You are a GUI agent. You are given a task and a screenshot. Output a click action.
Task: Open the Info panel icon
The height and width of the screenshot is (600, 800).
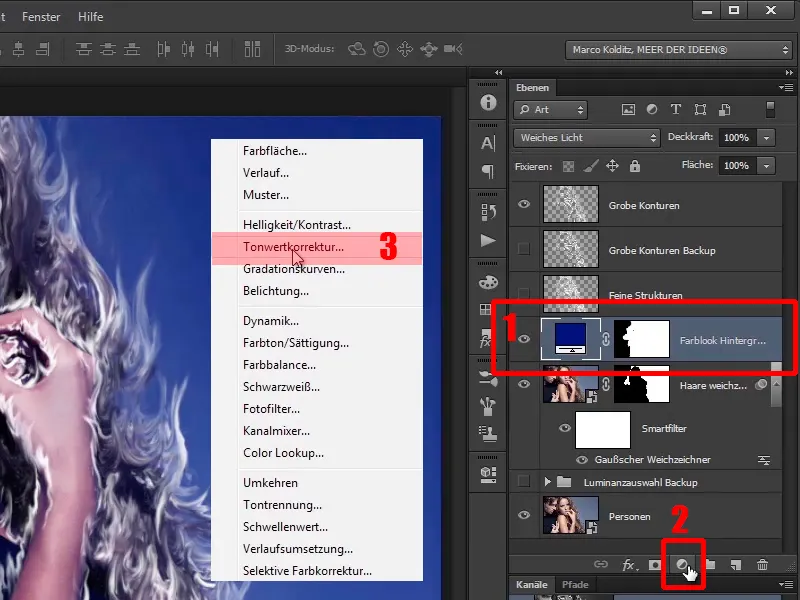point(488,103)
